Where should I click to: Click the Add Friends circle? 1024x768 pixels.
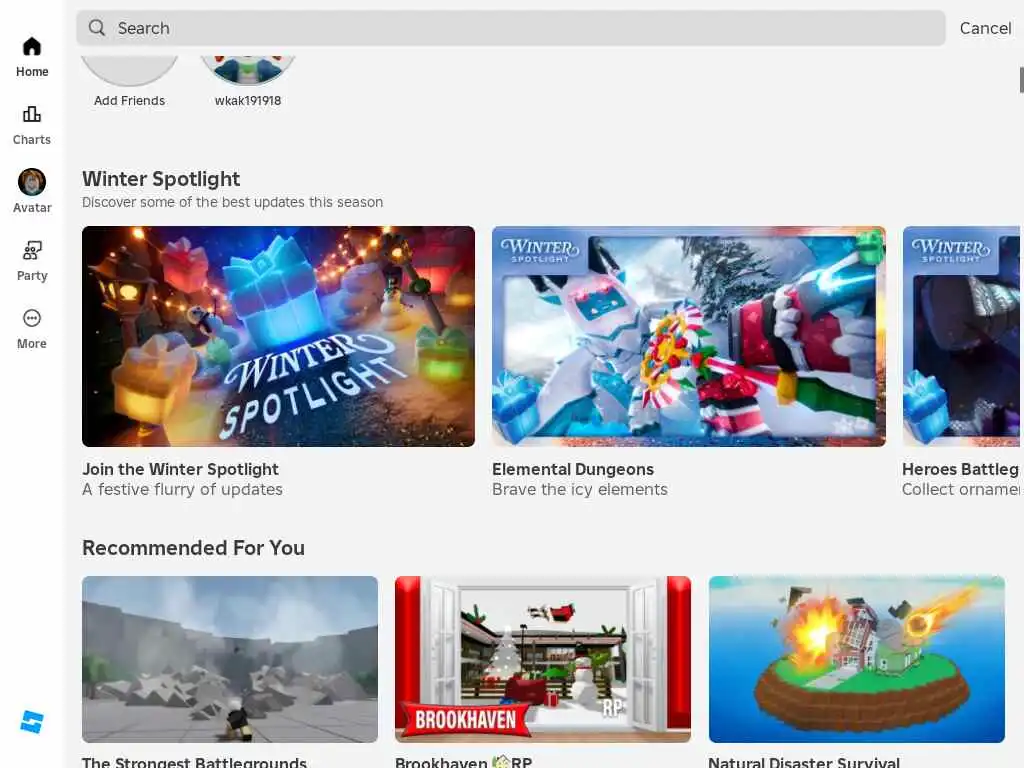pyautogui.click(x=129, y=71)
